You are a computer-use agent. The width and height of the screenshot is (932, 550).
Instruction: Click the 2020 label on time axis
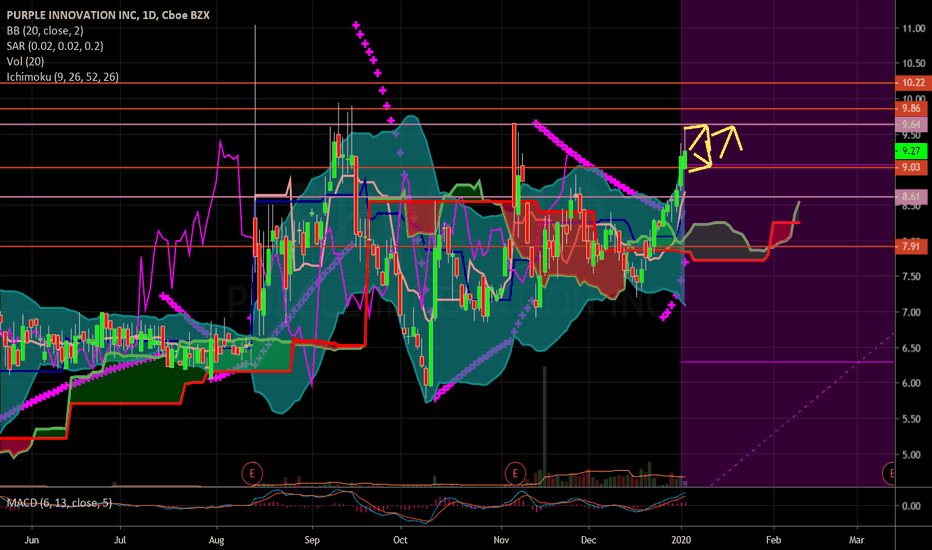tap(681, 540)
